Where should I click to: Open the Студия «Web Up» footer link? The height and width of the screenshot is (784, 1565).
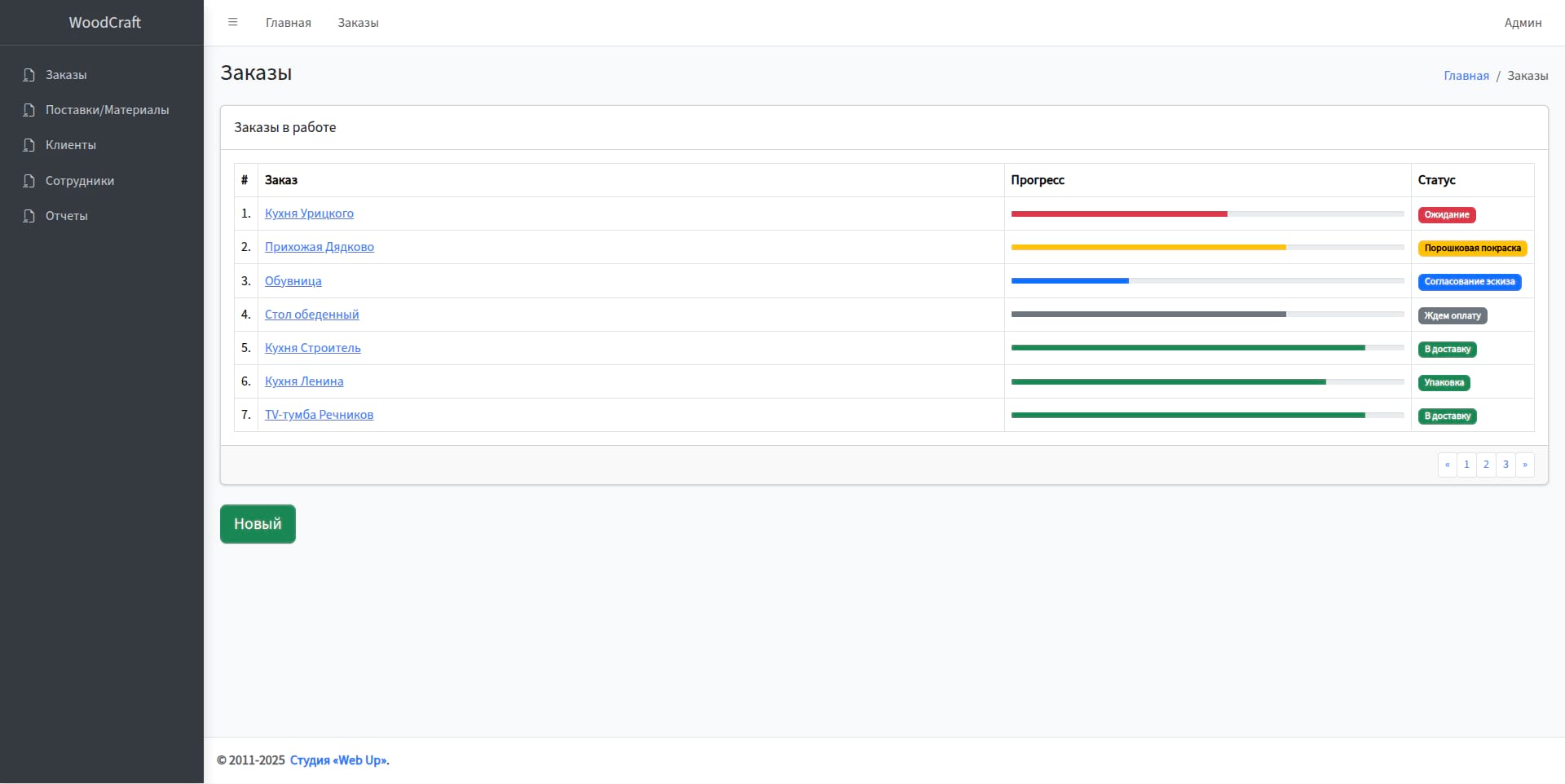tap(339, 760)
